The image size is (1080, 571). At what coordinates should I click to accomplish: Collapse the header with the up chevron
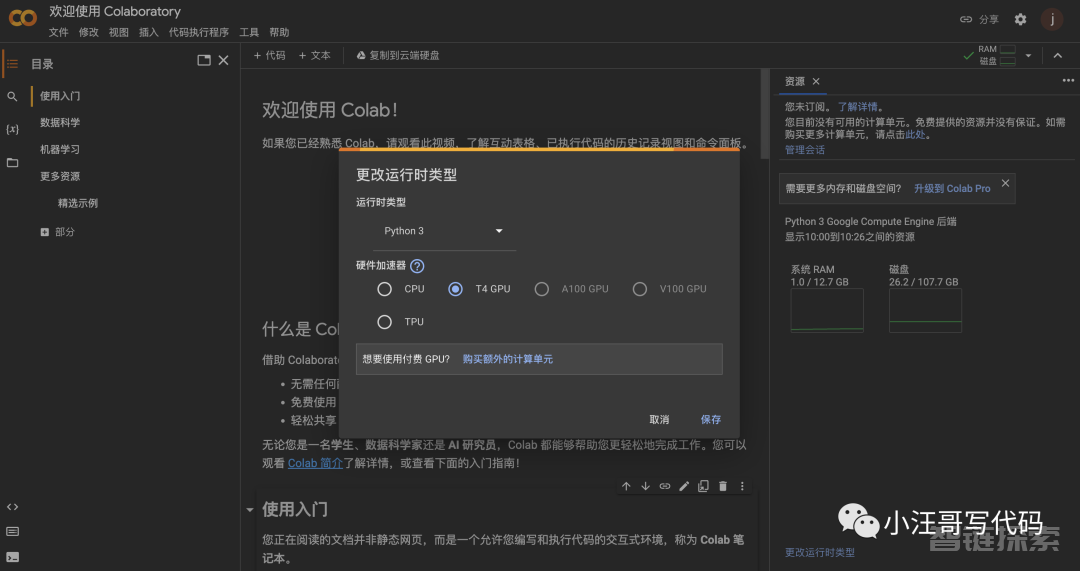(1057, 55)
